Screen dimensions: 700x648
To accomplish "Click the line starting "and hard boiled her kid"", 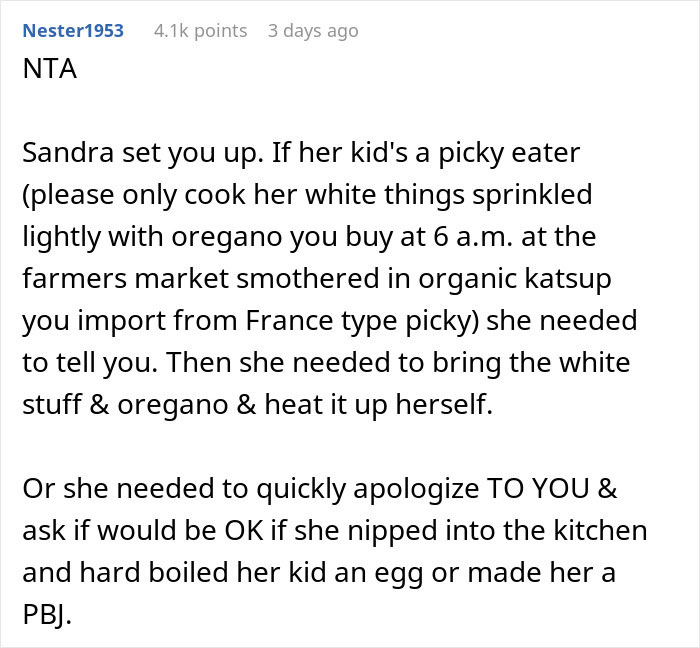I will click(x=319, y=573).
